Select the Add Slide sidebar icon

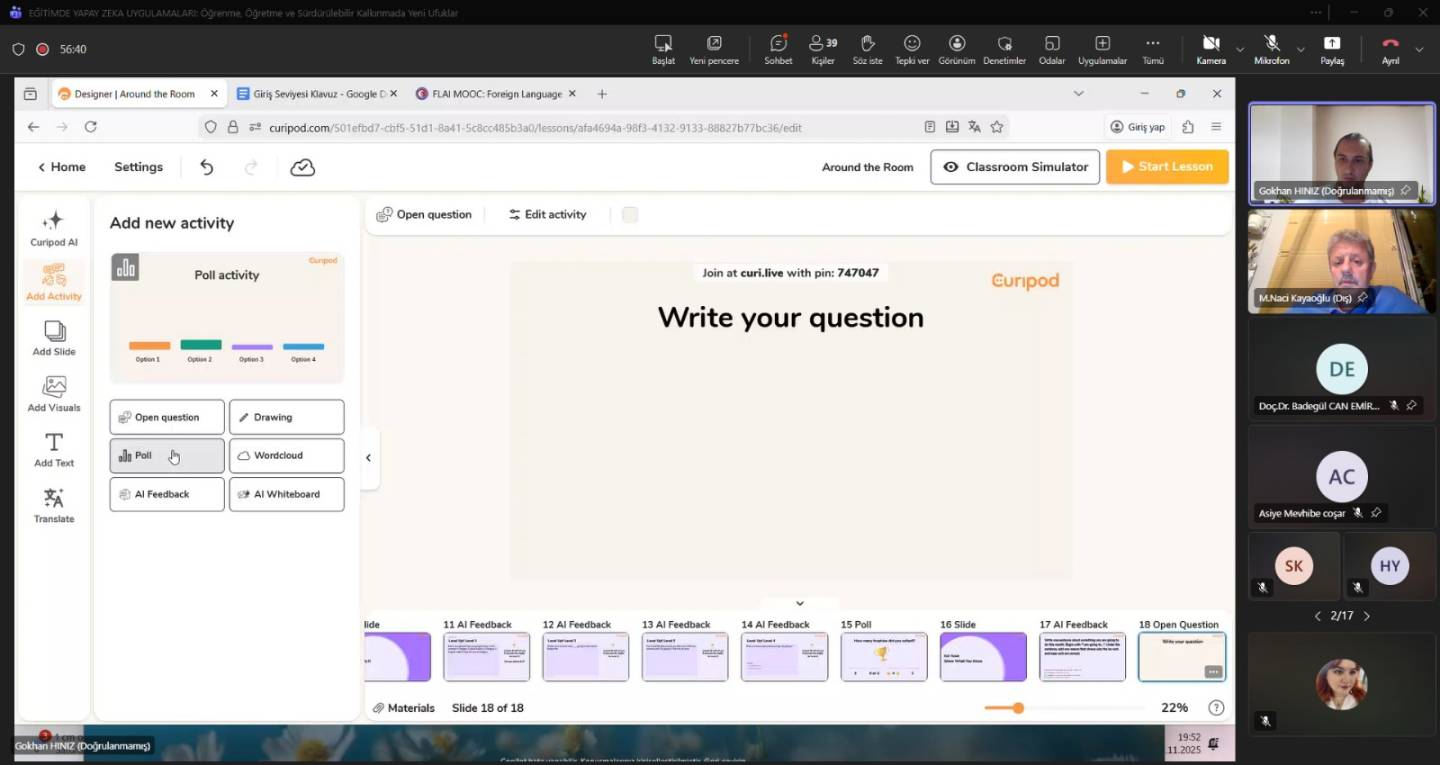(54, 338)
